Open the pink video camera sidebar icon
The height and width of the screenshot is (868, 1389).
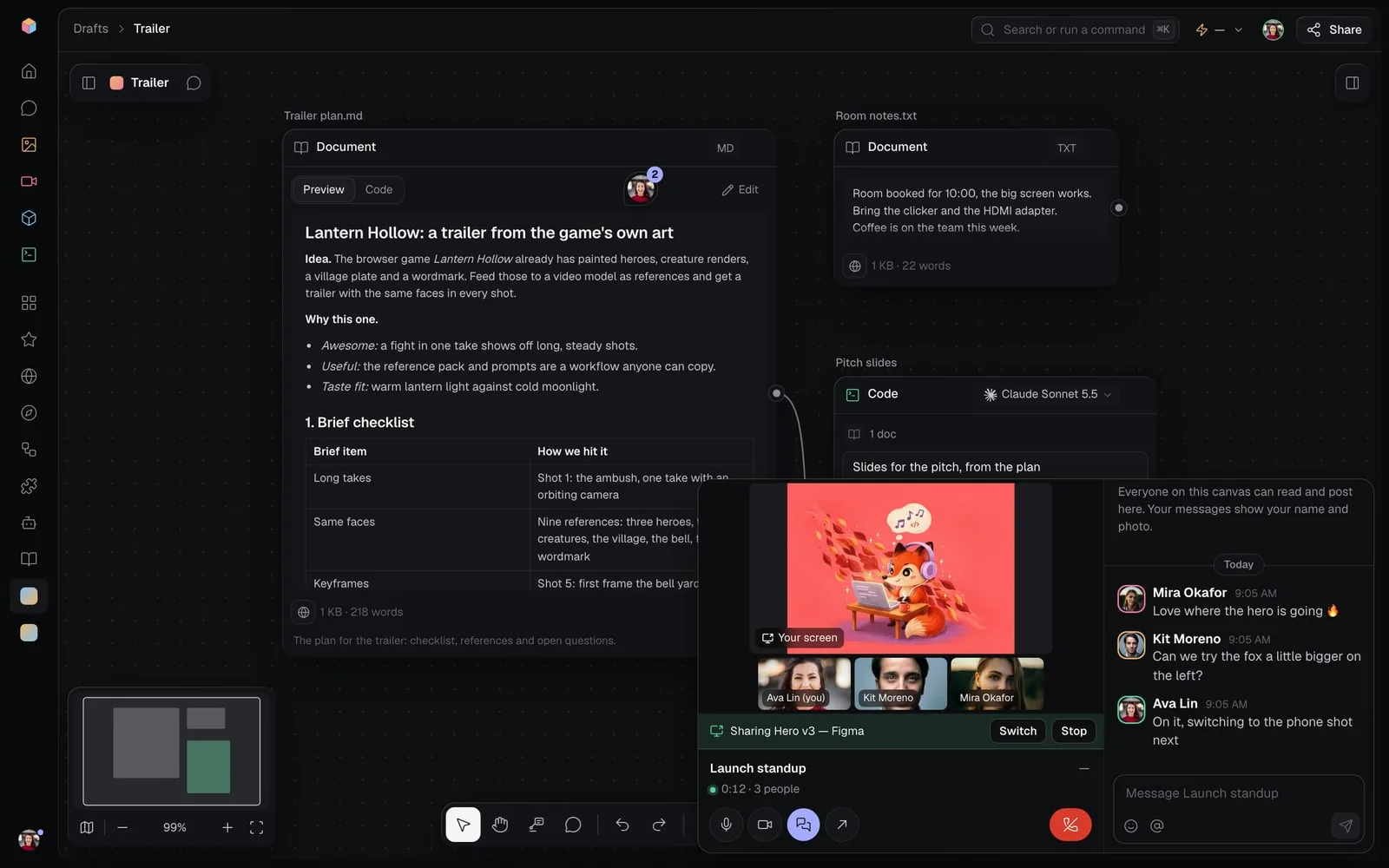coord(29,181)
